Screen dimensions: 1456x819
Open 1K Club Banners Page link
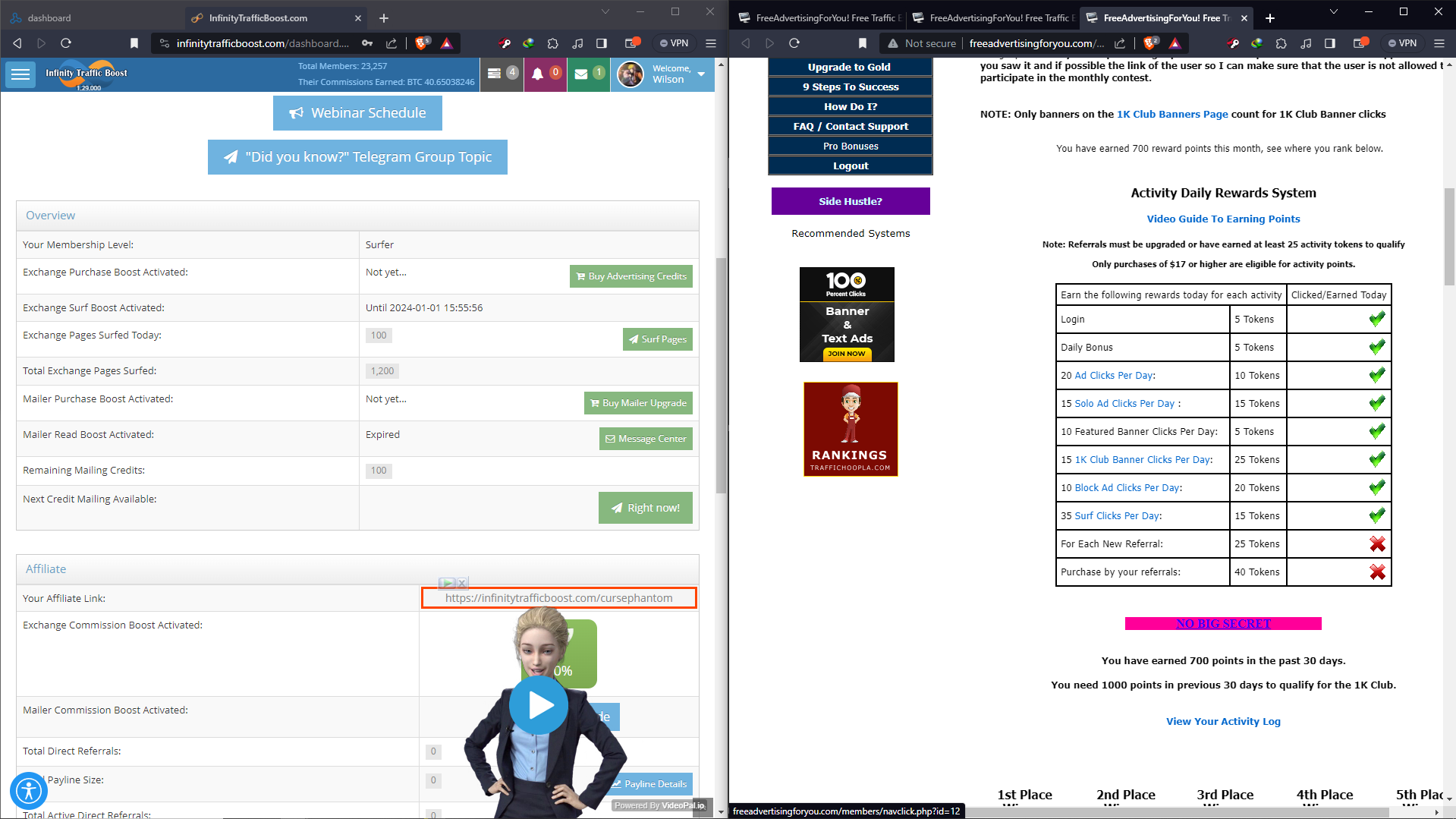pyautogui.click(x=1172, y=114)
